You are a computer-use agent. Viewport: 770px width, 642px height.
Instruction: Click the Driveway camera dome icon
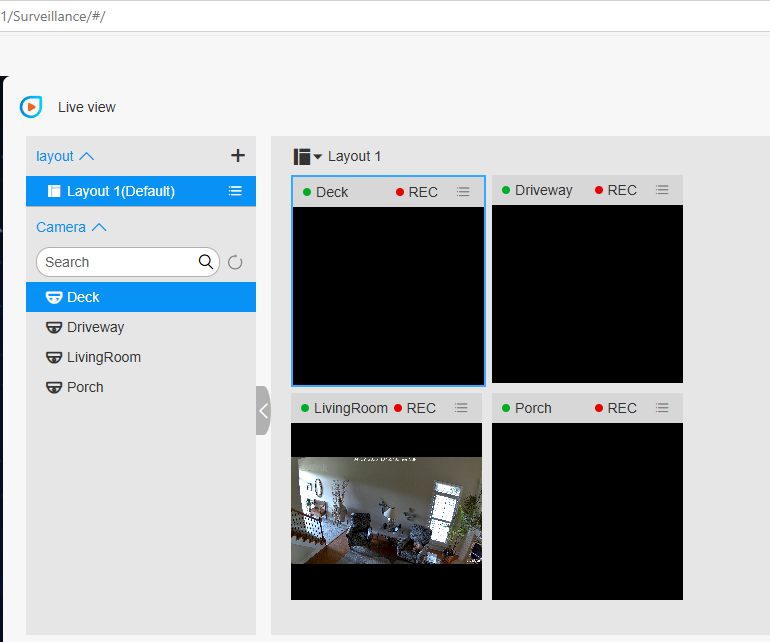pos(54,327)
